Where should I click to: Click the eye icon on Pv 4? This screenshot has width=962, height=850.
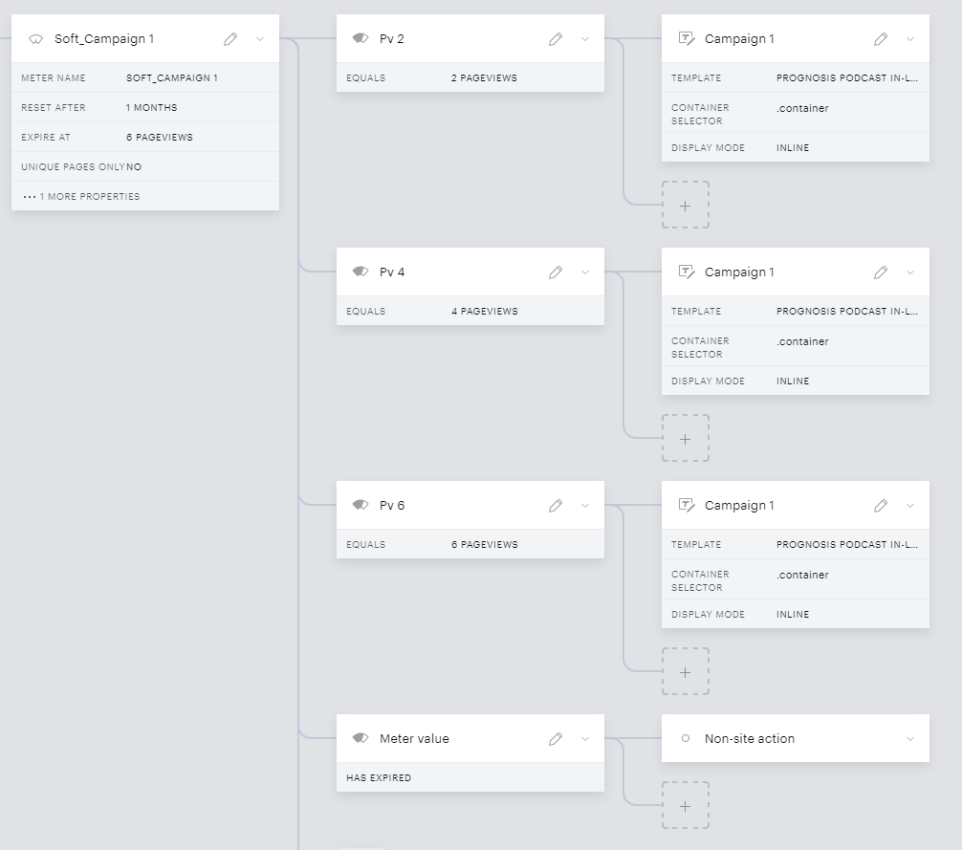coord(360,272)
